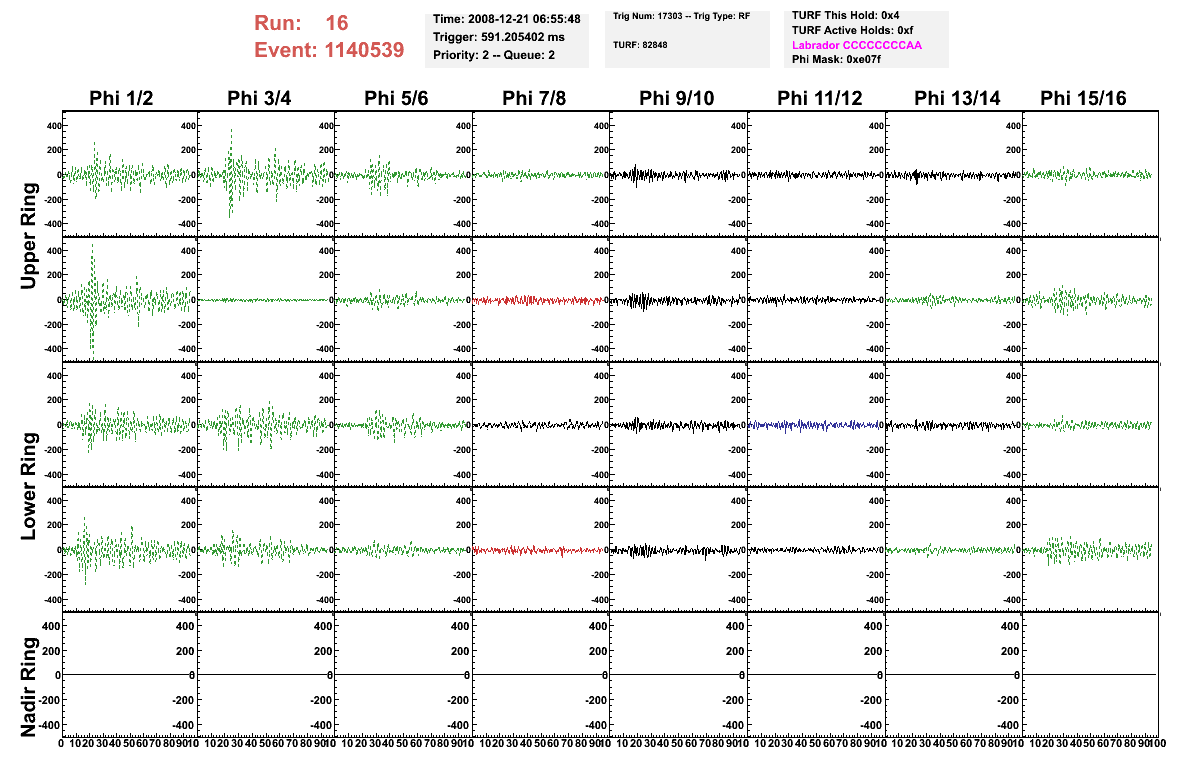Image resolution: width=1196 pixels, height=772 pixels.
Task: Click the "TURF: 82848" text
Action: [x=640, y=45]
